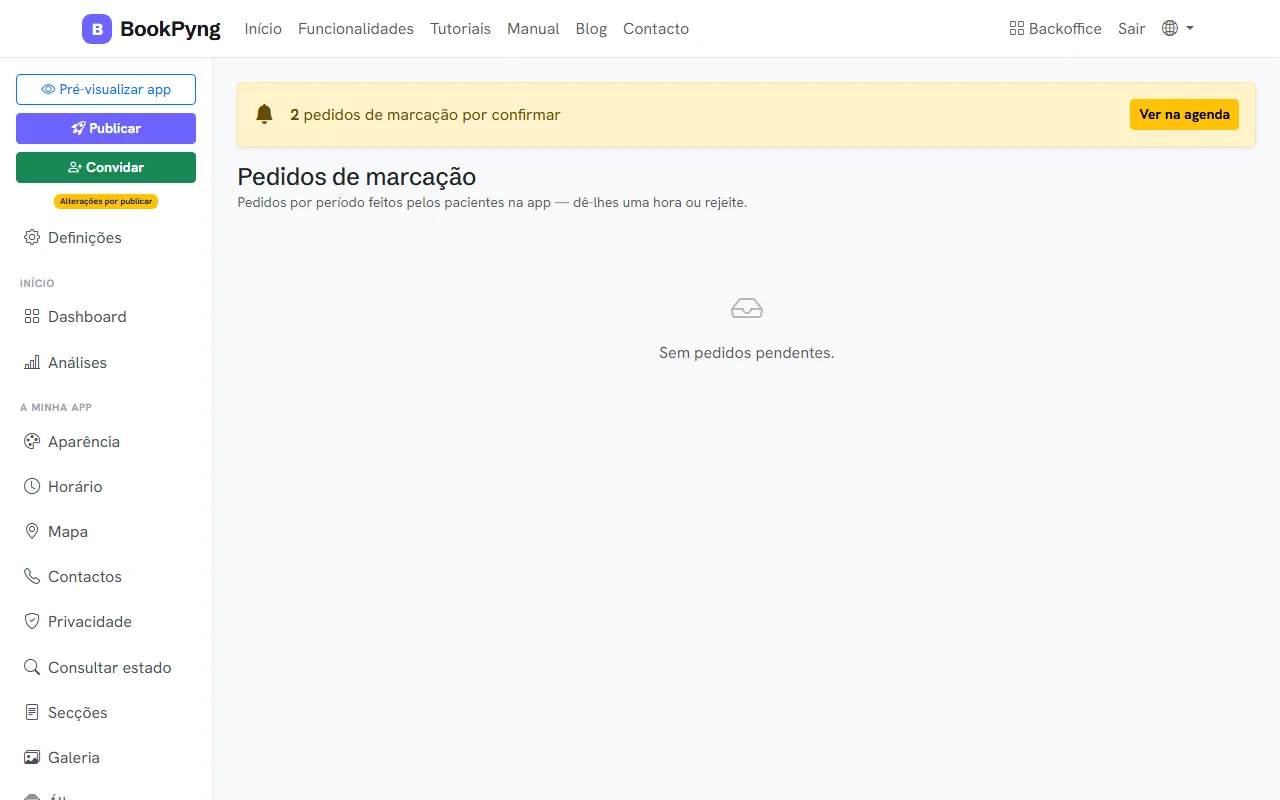Screen dimensions: 1280x800
Task: Click Sair to log out
Action: pyautogui.click(x=1131, y=29)
